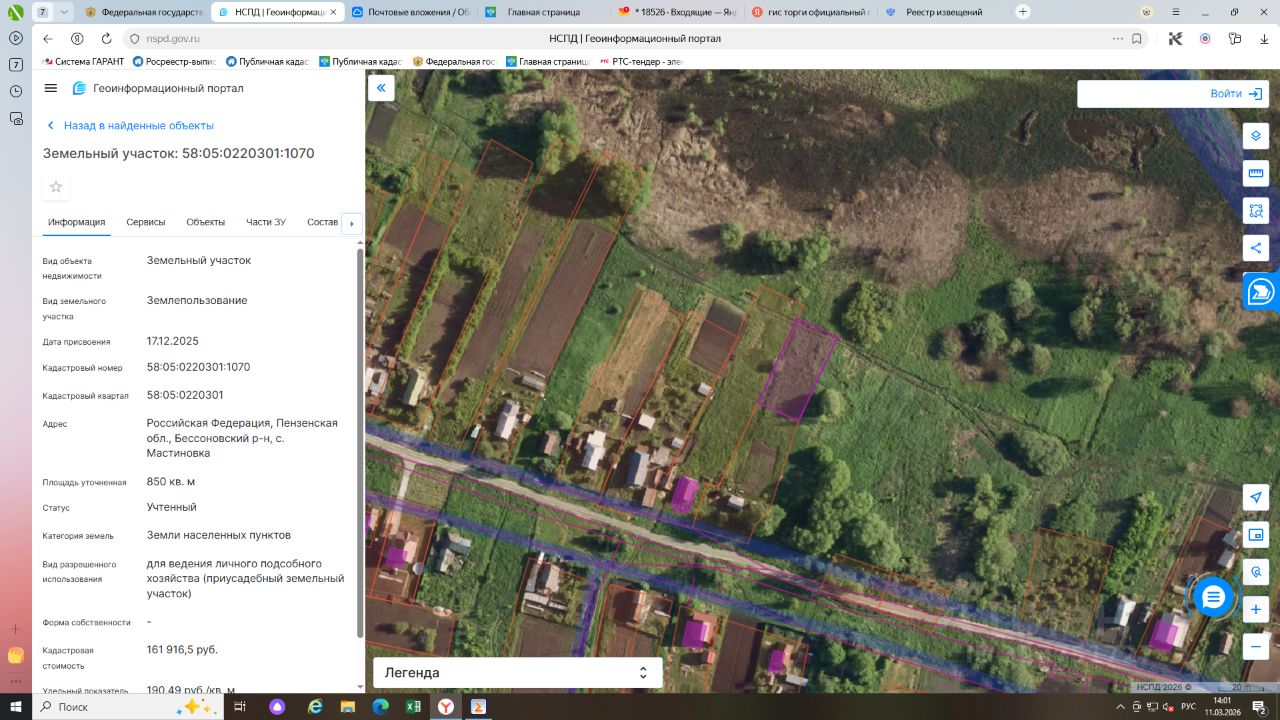Zoom out on the map
This screenshot has width=1280, height=720.
[1256, 646]
